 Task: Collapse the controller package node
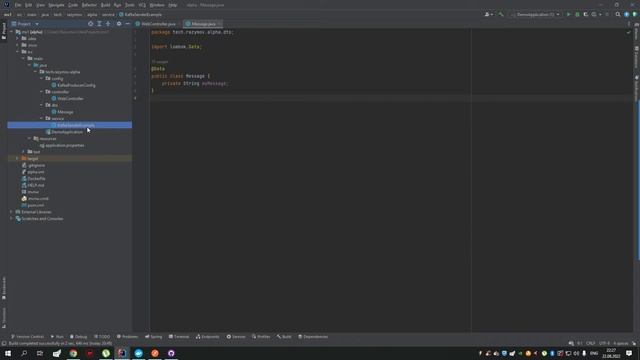coord(42,92)
